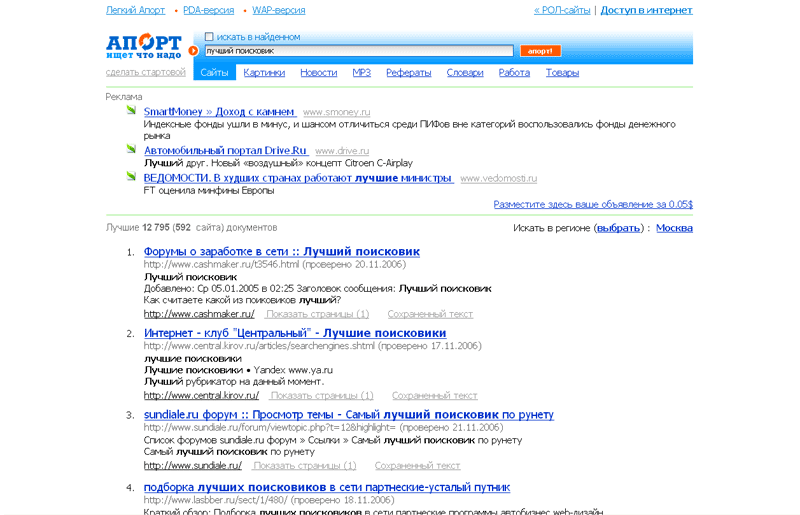Open 'Доступ в интернет' link

click(646, 10)
